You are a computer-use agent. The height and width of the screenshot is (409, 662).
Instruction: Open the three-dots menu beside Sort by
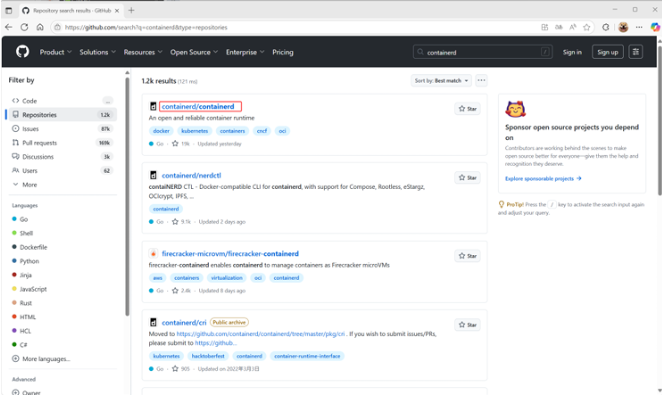click(481, 80)
